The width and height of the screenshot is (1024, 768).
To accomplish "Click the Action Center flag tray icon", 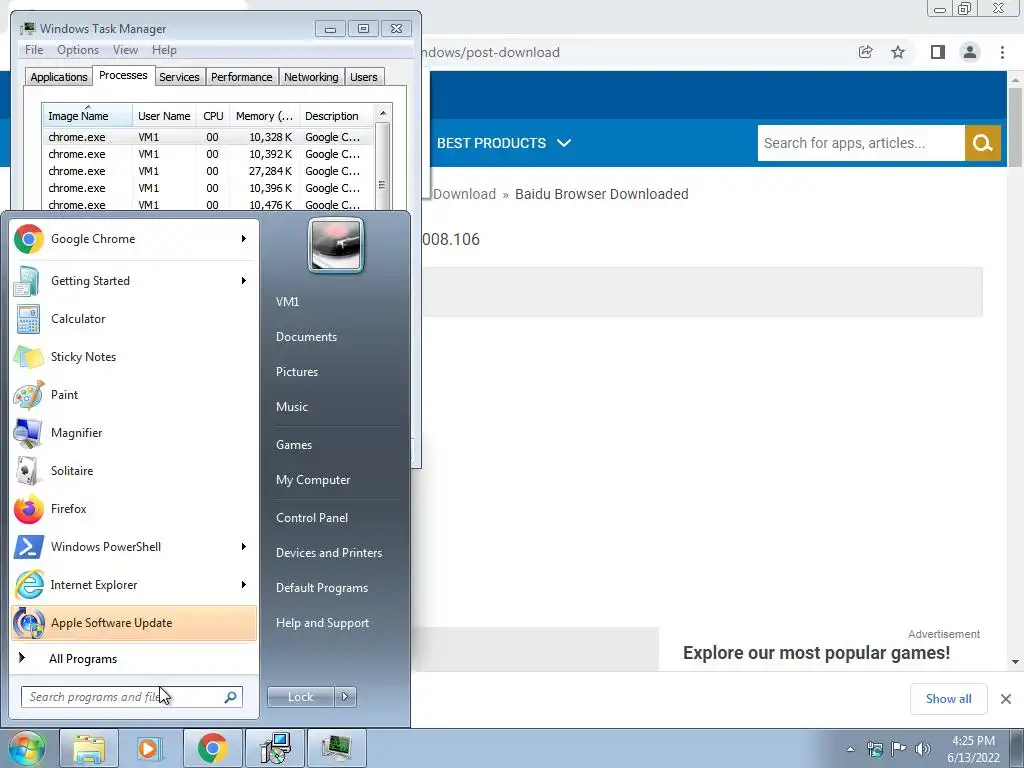I will 899,749.
